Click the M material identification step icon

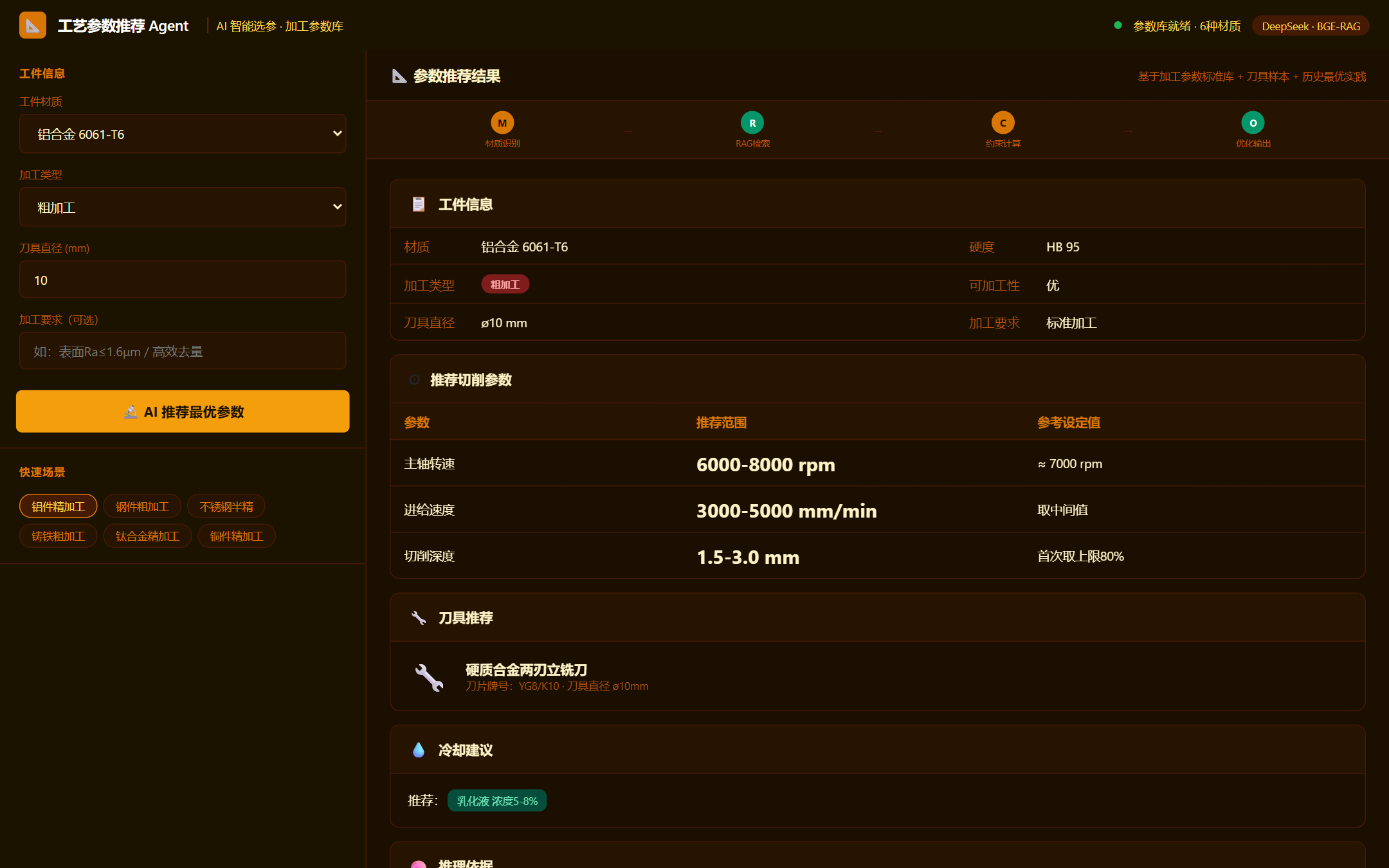point(502,123)
